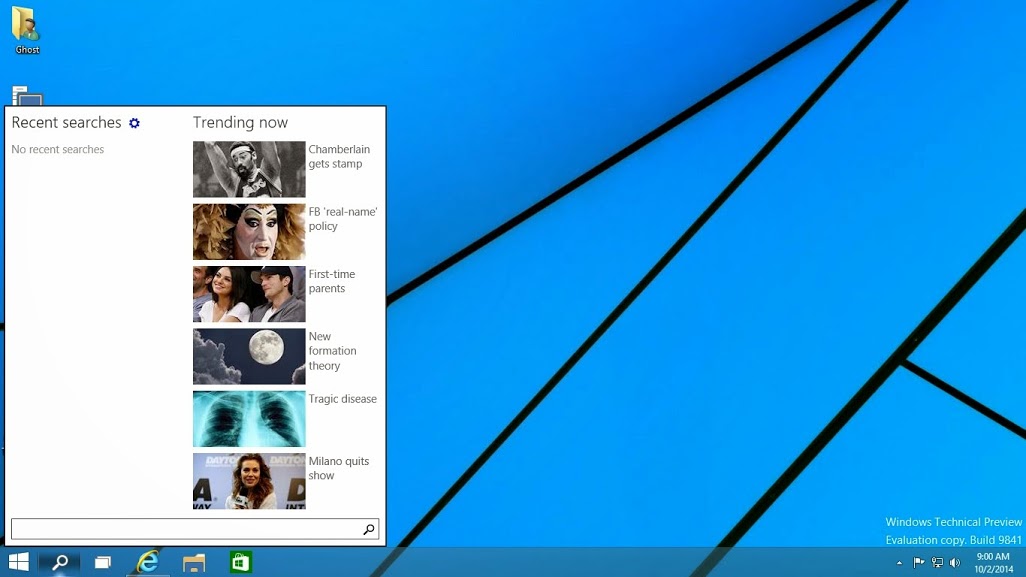Open the chest X-ray trending thumbnail
The image size is (1026, 577).
pyautogui.click(x=249, y=419)
